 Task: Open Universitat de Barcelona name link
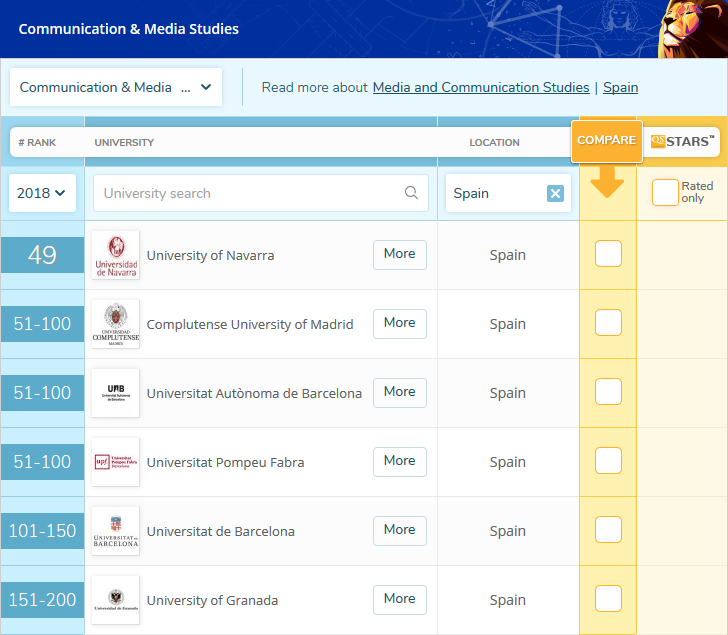[x=221, y=531]
